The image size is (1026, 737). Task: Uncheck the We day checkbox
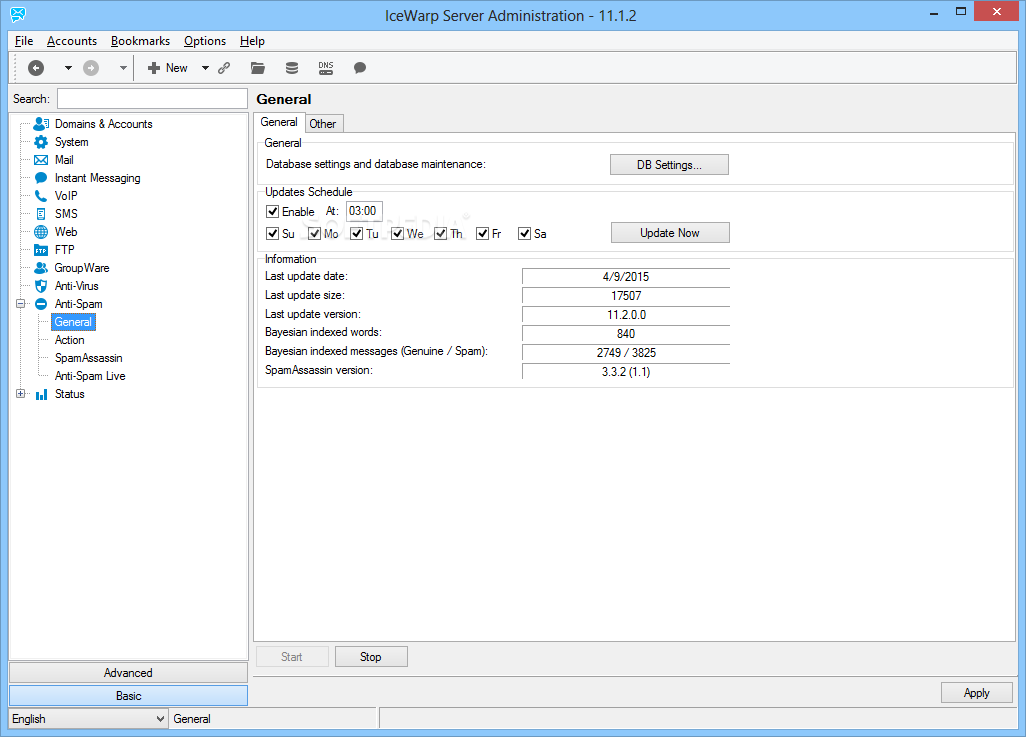point(398,234)
